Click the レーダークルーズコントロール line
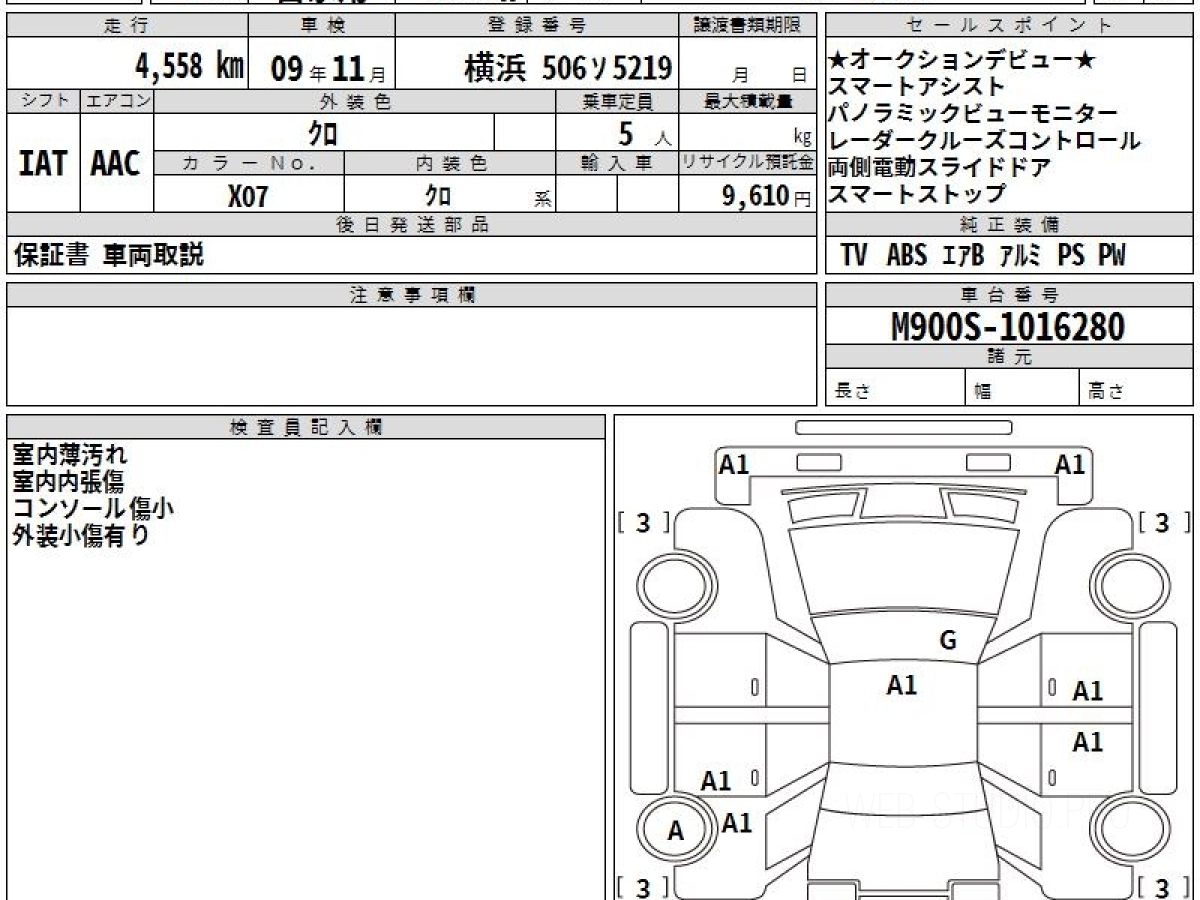1200x900 pixels. tap(984, 140)
